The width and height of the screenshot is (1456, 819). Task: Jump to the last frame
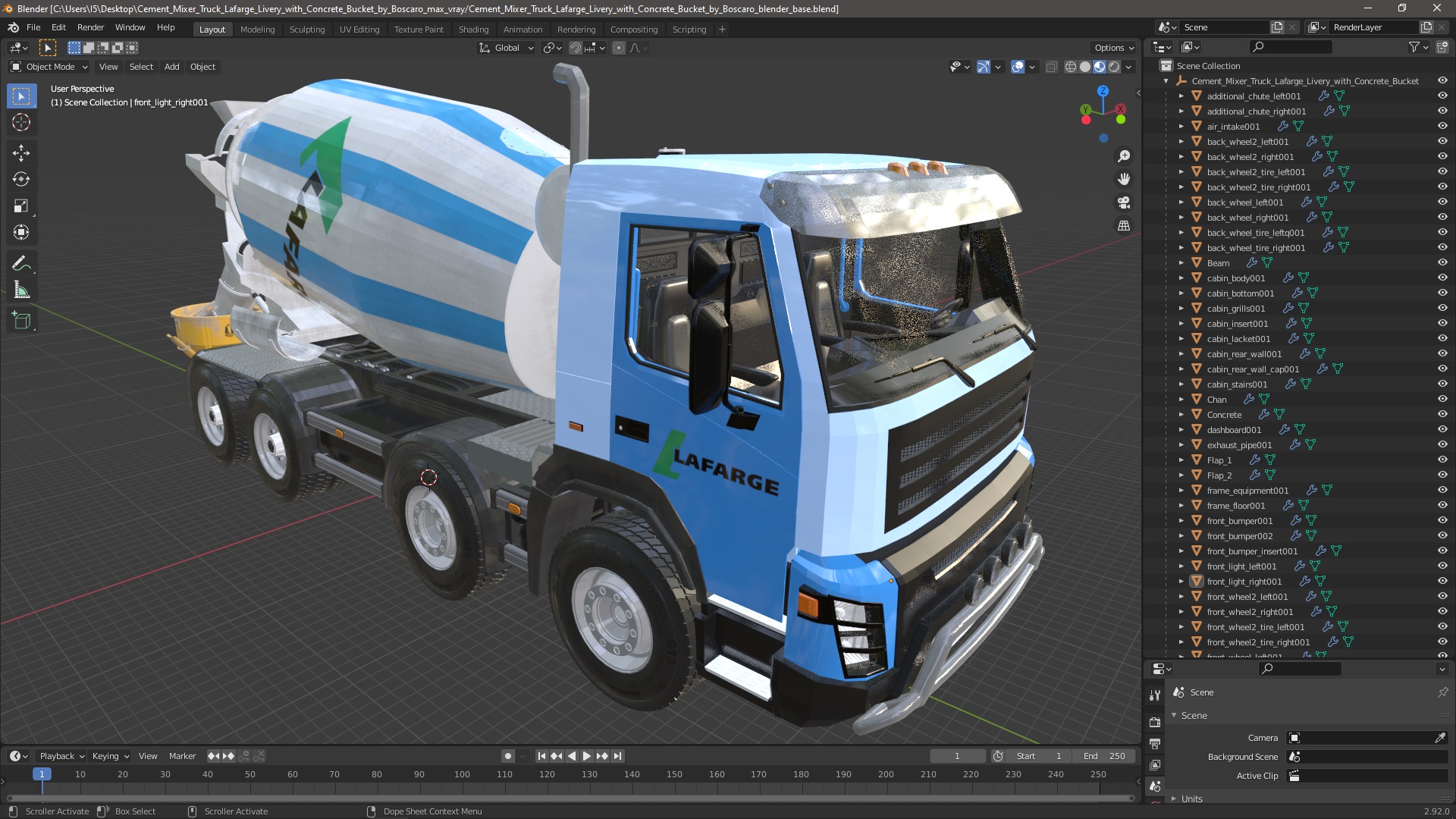(617, 756)
